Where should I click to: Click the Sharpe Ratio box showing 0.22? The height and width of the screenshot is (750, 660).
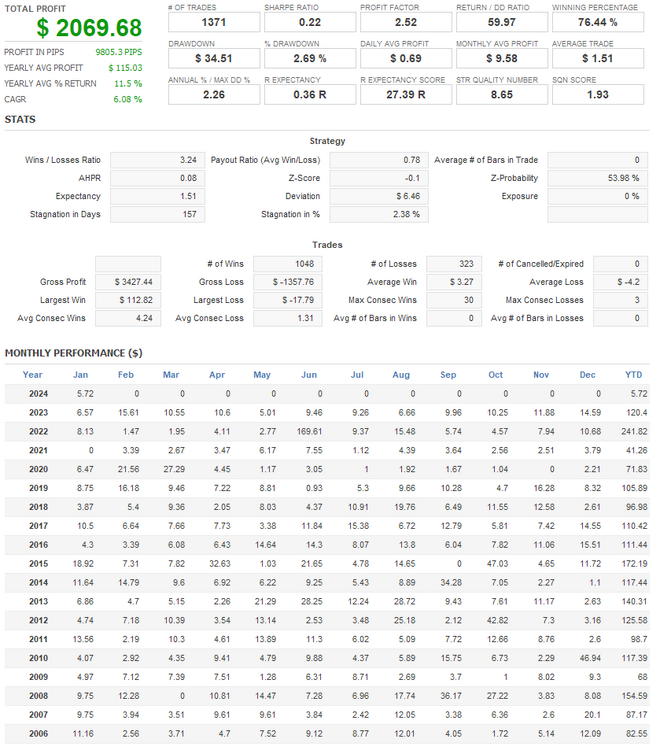pyautogui.click(x=310, y=22)
